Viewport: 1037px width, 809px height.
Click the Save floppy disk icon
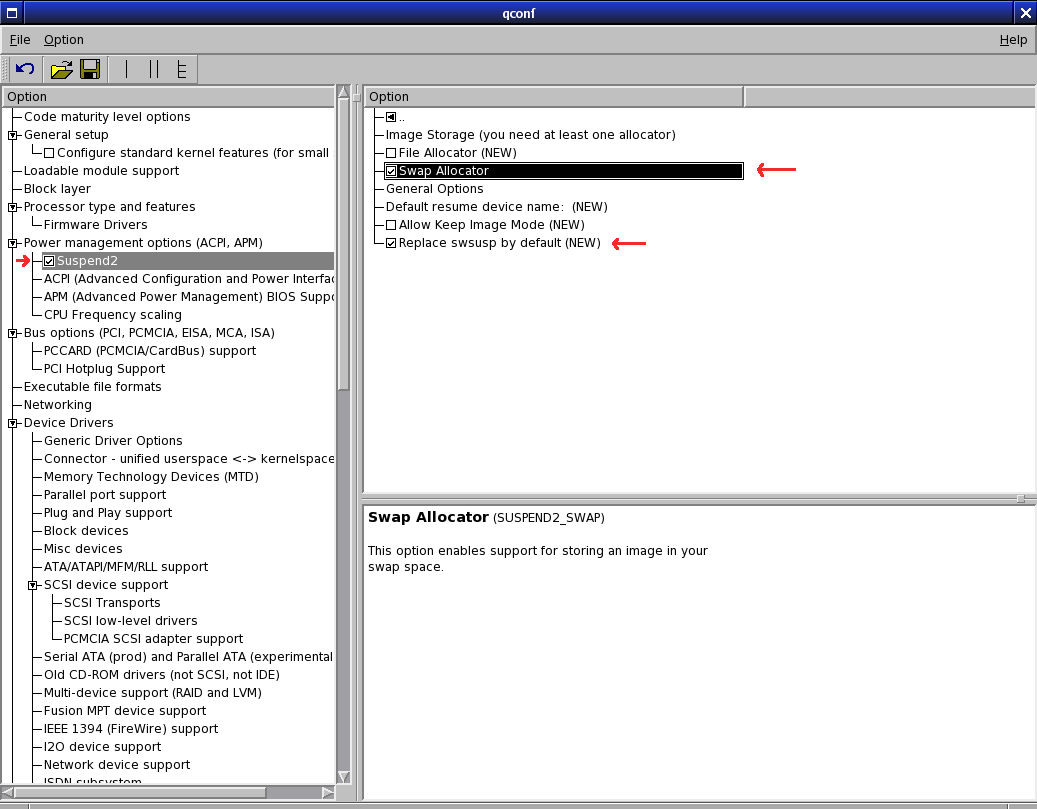click(x=90, y=69)
